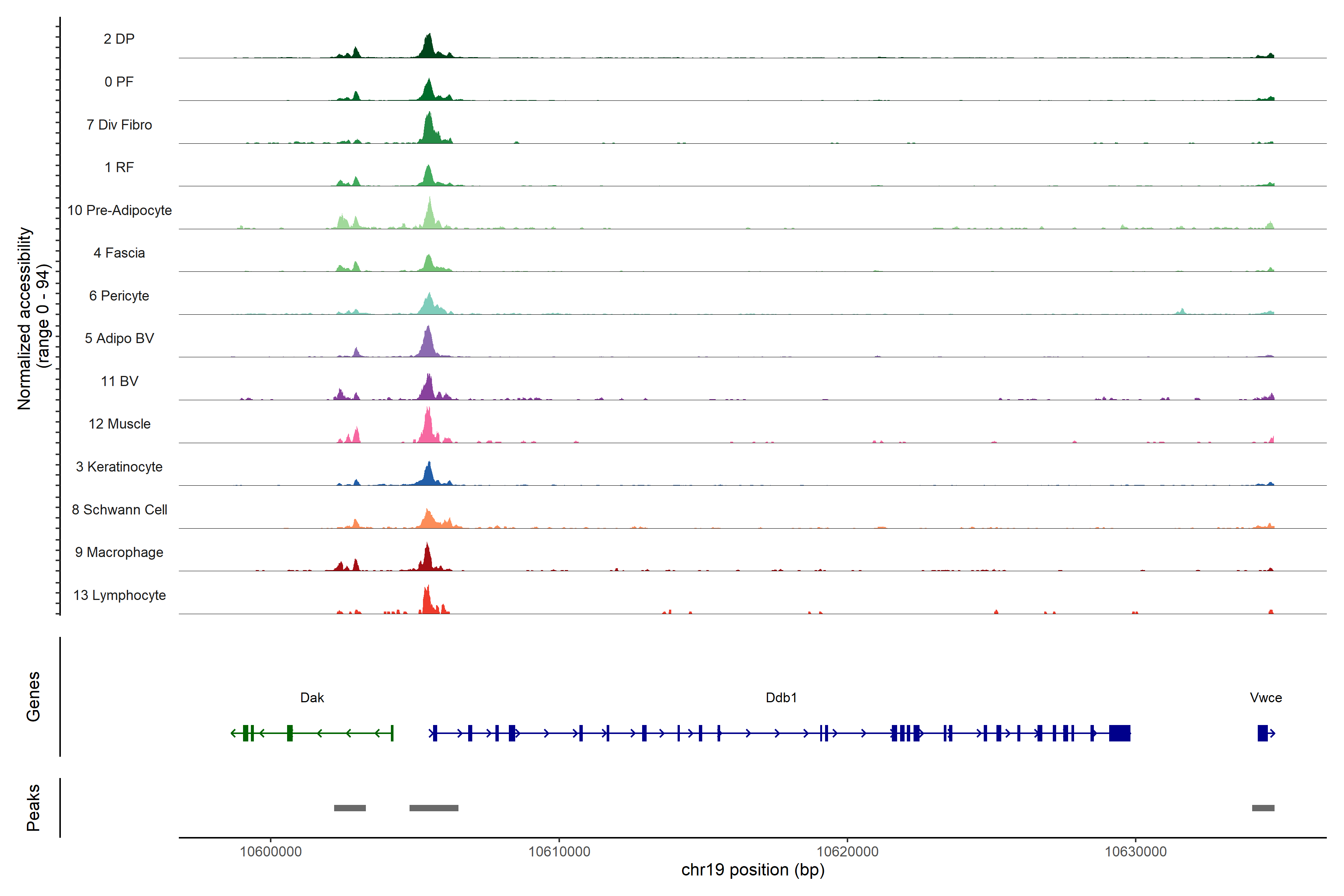
Task: Click the Vwce gene label
Action: (1265, 697)
